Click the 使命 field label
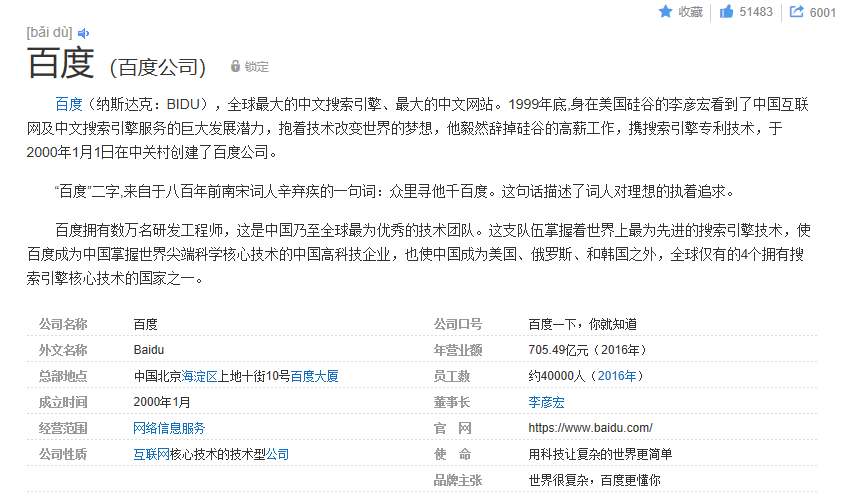Screen dimensions: 843x496 click(453, 454)
